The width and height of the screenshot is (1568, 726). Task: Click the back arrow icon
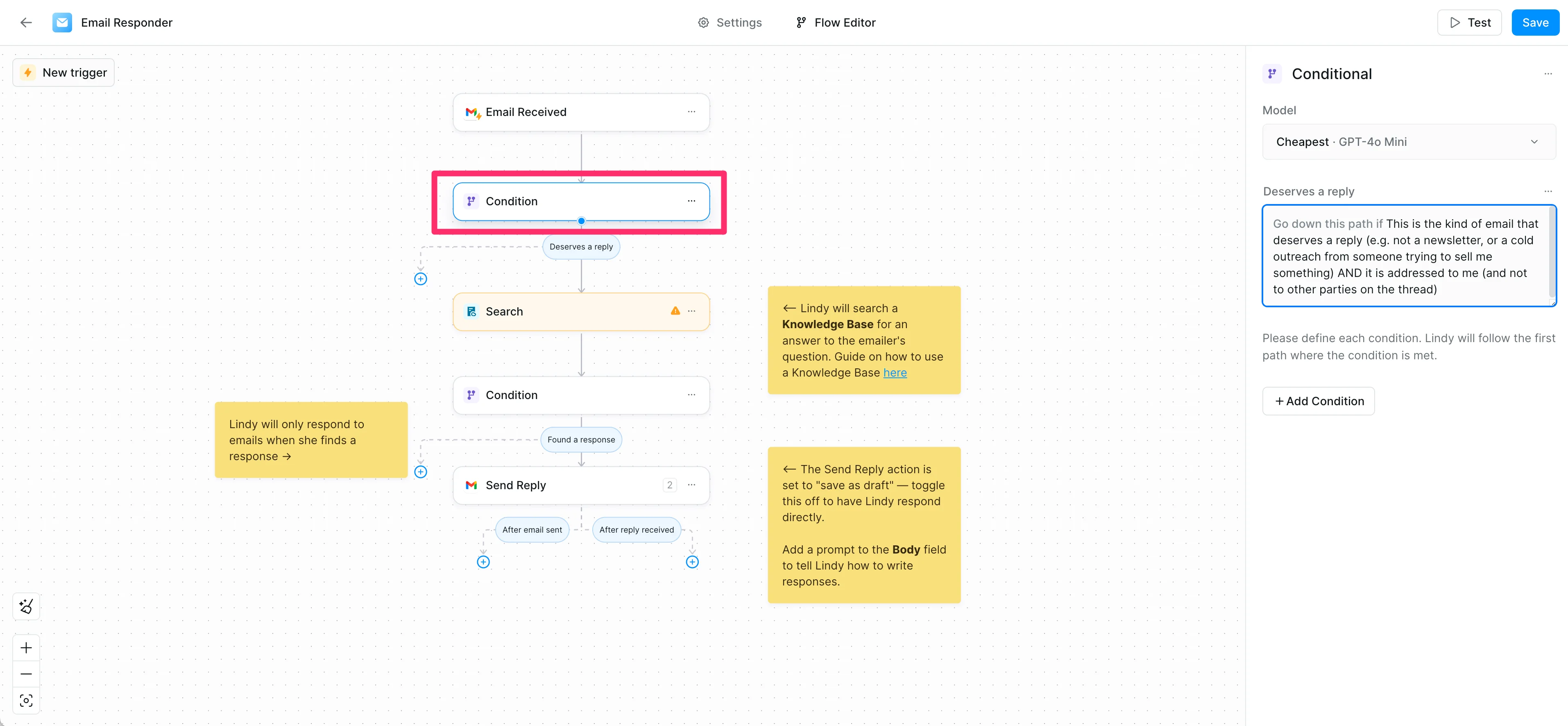pyautogui.click(x=25, y=23)
